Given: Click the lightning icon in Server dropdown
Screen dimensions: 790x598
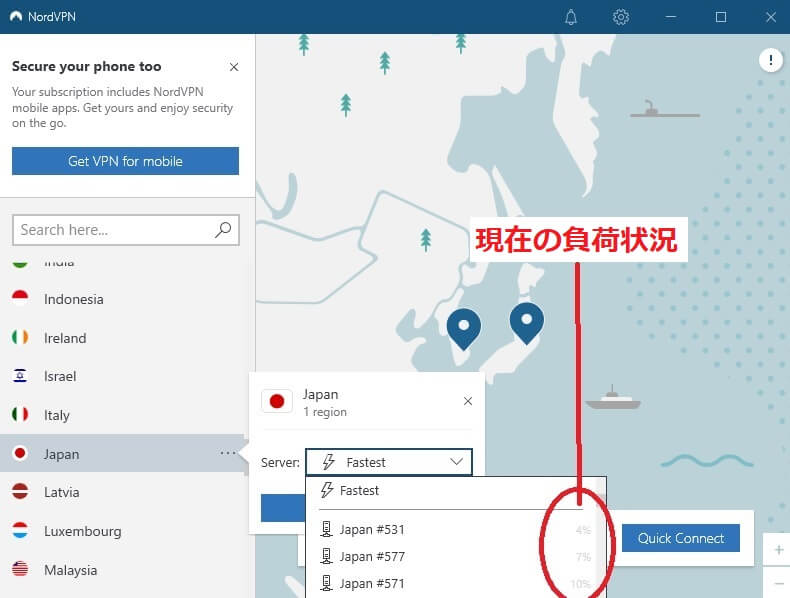Looking at the screenshot, I should (x=329, y=462).
